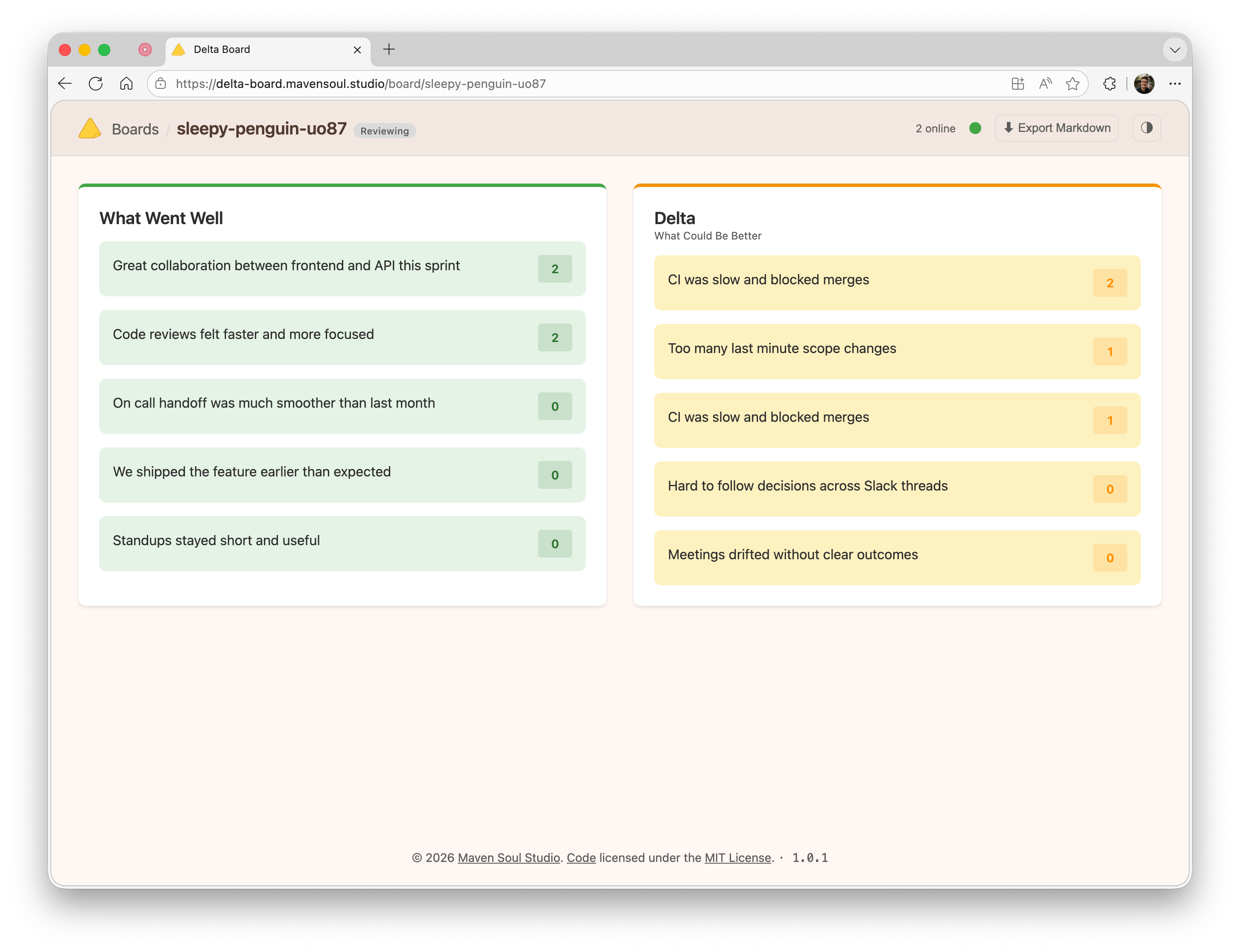
Task: Navigate to Boards breadcrumb link
Action: coord(135,129)
